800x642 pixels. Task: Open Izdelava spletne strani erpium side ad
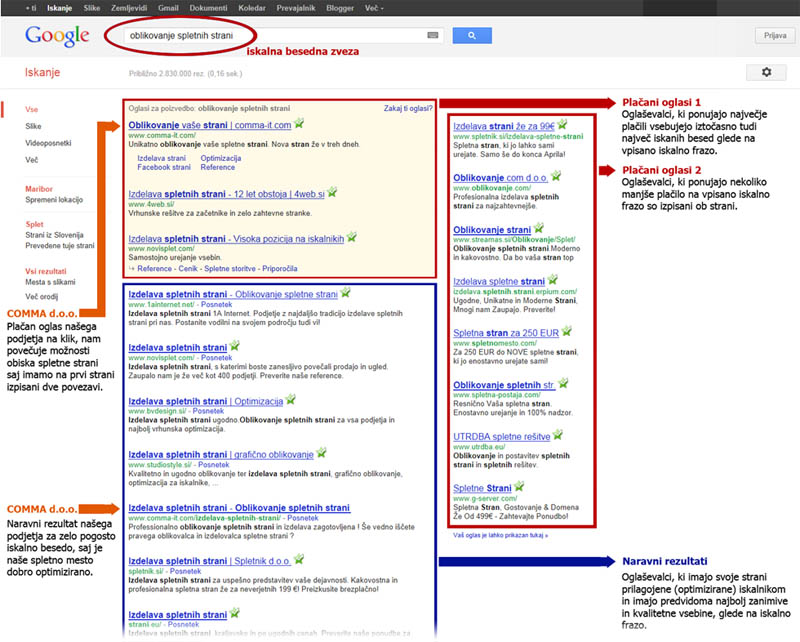[x=499, y=282]
